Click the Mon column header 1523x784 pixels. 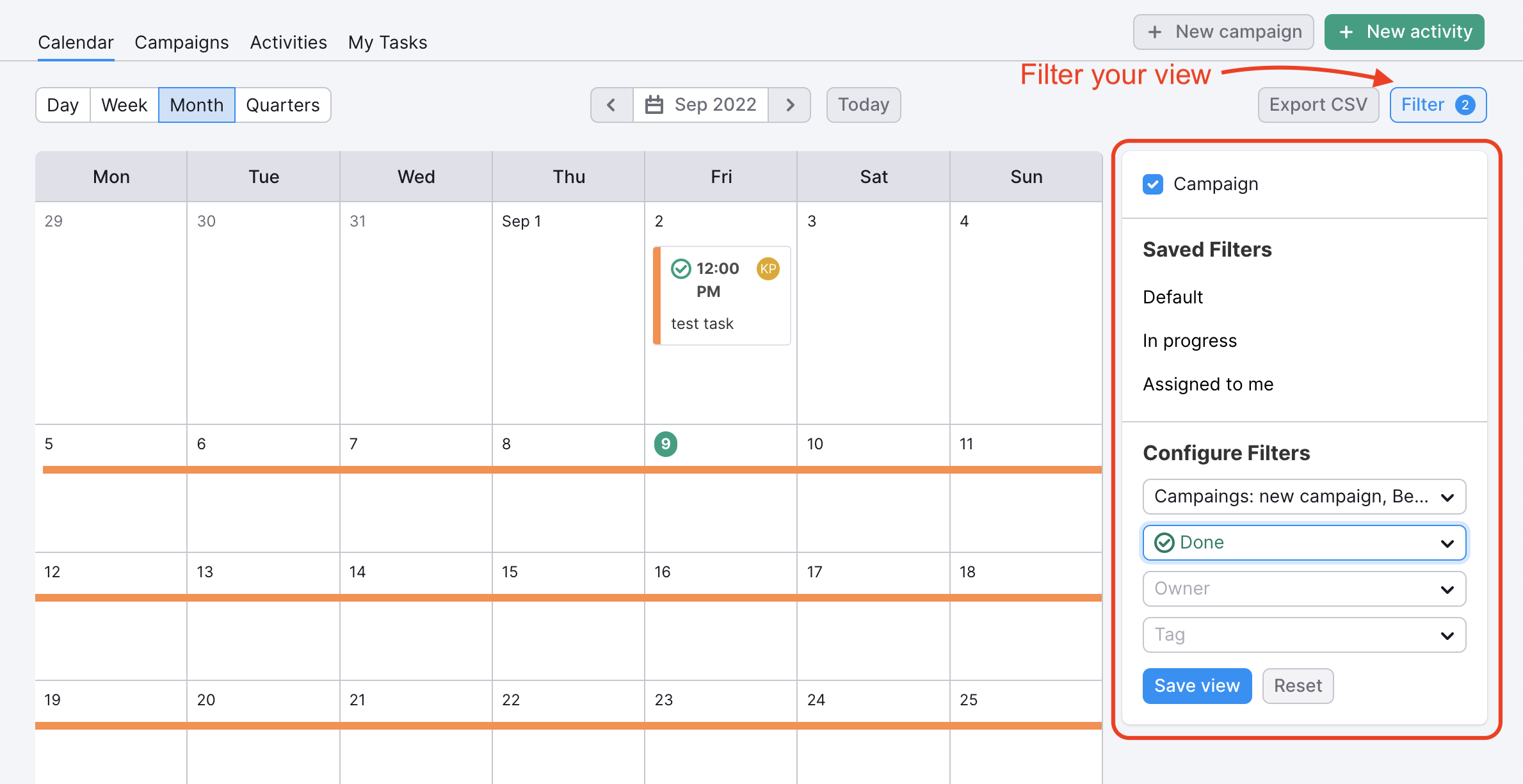[111, 177]
